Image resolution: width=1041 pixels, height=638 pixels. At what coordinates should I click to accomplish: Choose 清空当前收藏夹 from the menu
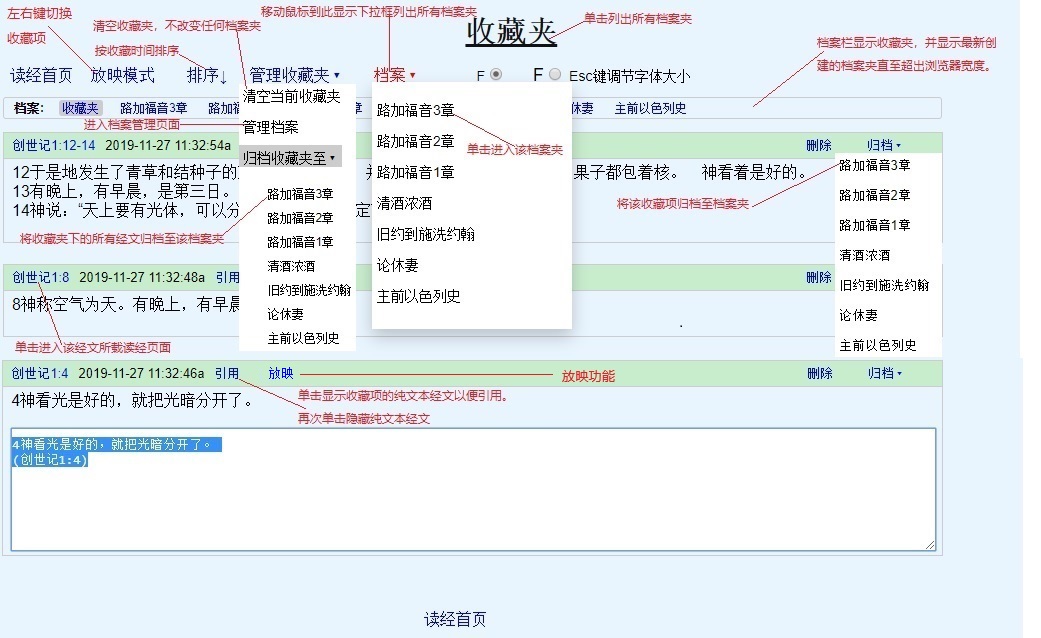[291, 97]
